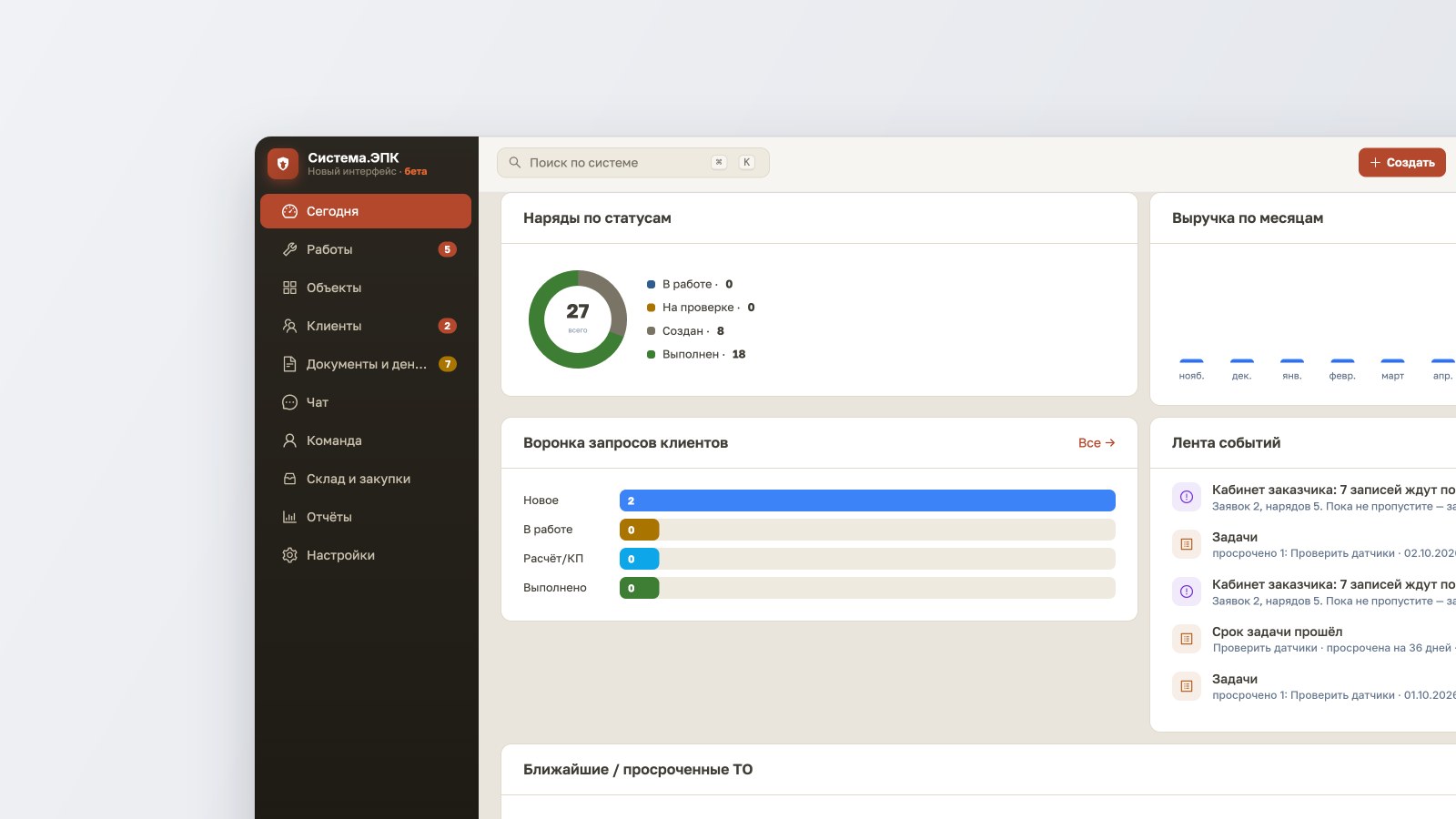Click the Расчёт/КП funnel bar
Viewport: 1456px width, 819px height.
[x=867, y=559]
